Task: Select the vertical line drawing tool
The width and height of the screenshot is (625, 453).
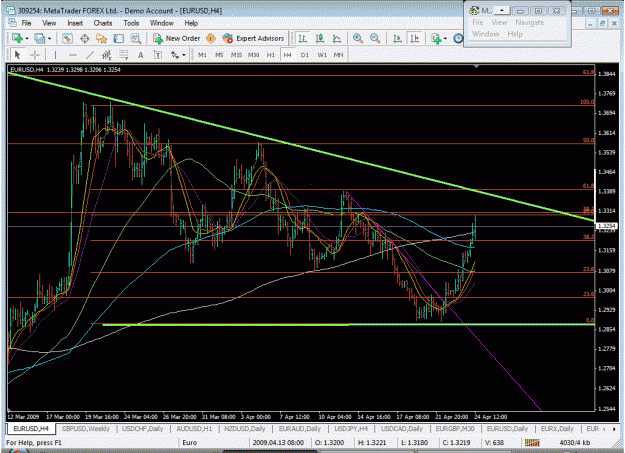Action: (55, 55)
